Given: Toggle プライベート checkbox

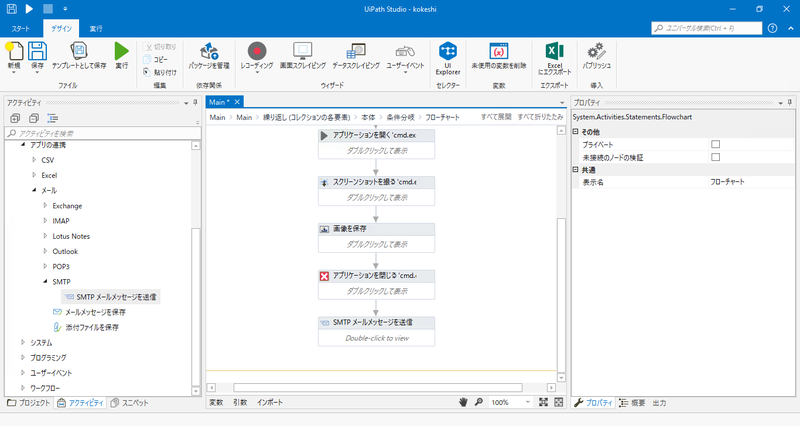Looking at the screenshot, I should click(x=715, y=144).
